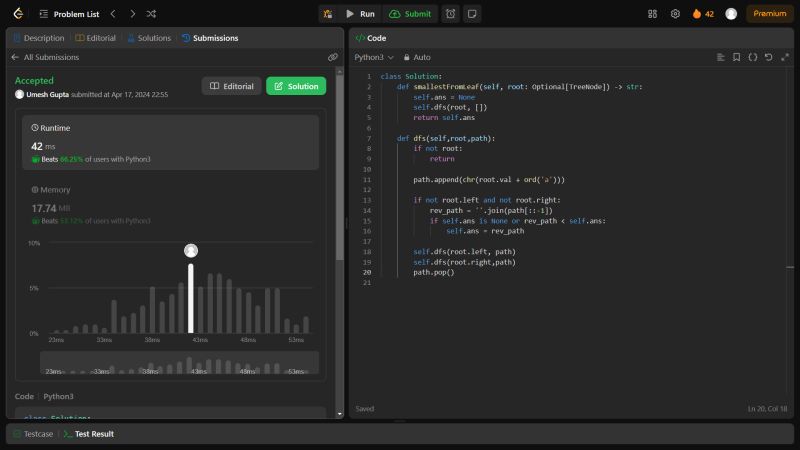Image resolution: width=800 pixels, height=450 pixels.
Task: Click line 2 def smallestFromLeaf
Action: (x=519, y=87)
